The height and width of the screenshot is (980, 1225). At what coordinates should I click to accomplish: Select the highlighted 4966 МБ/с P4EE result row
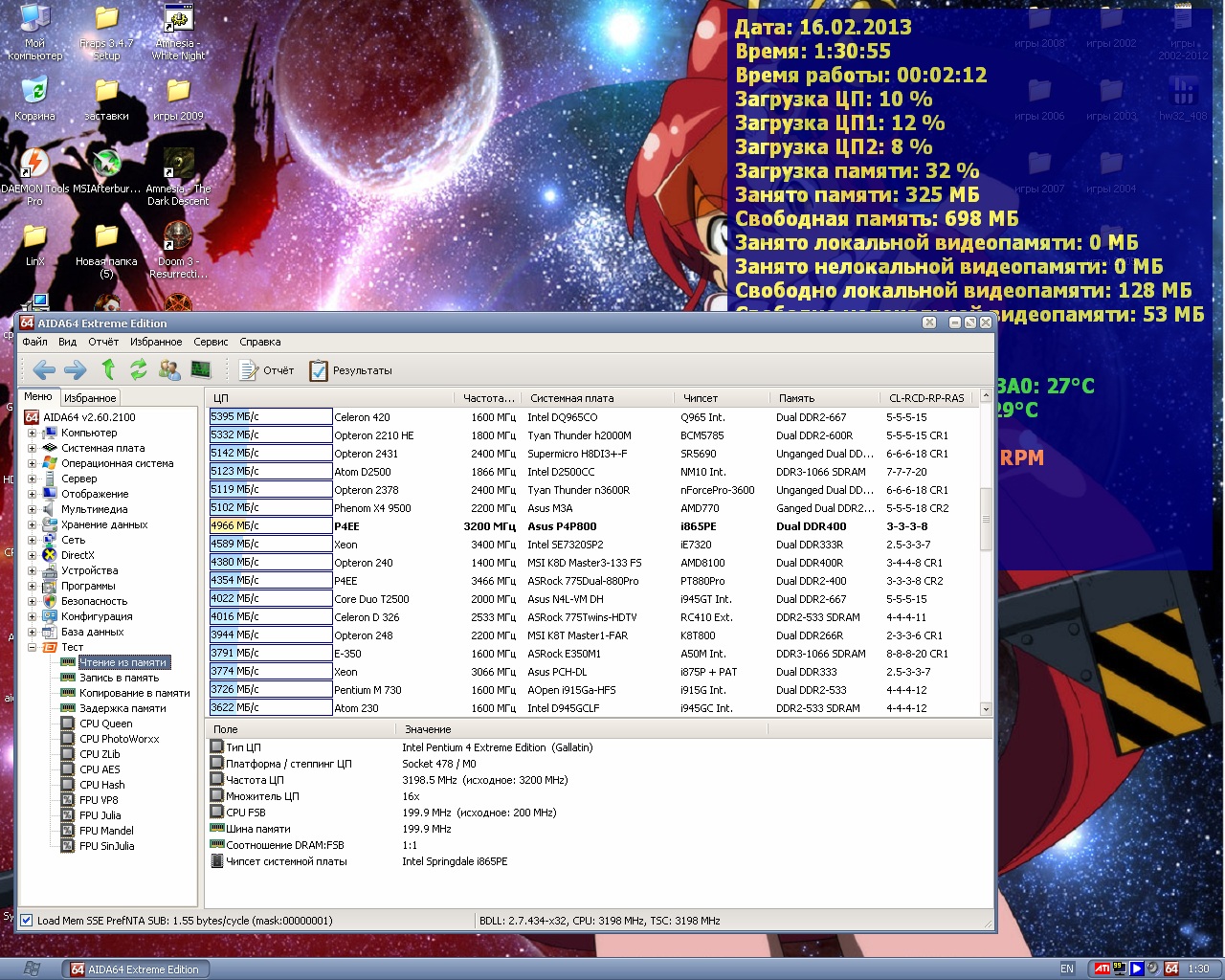593,526
